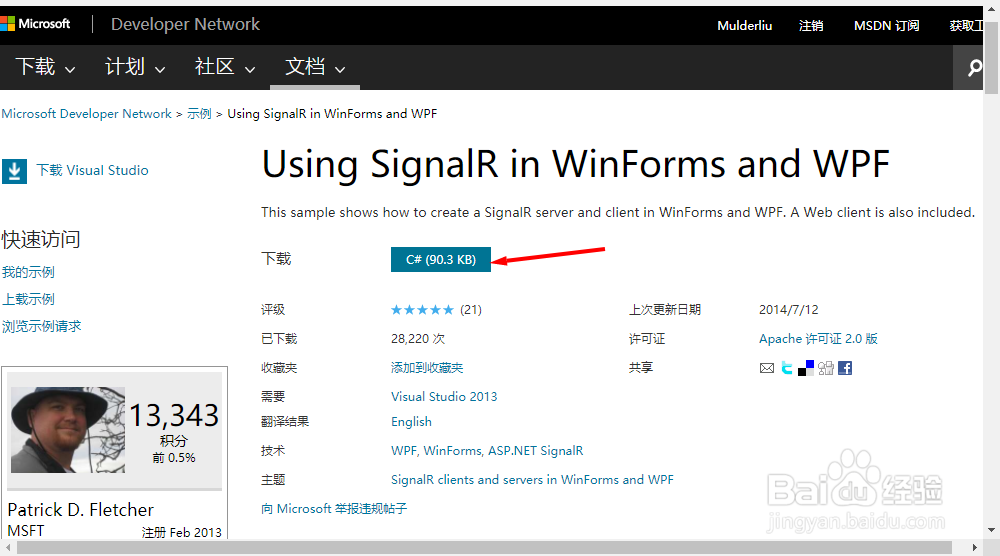Expand the 文档 navigation menu
The height and width of the screenshot is (556, 1000).
[315, 67]
